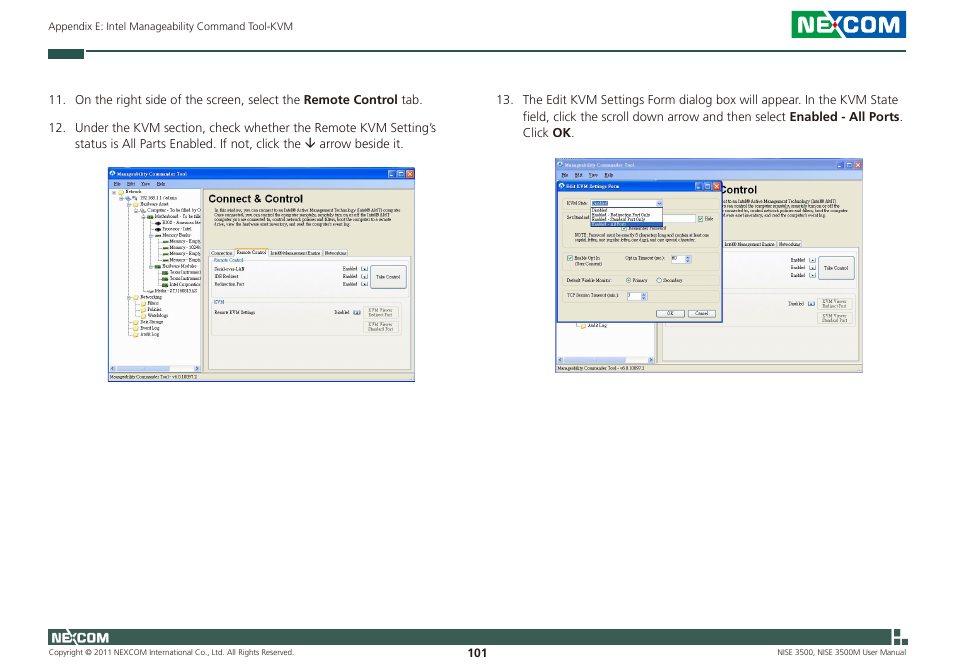
Task: Click Audit Log folder icon below Edit KVM dialog
Action: 583,326
